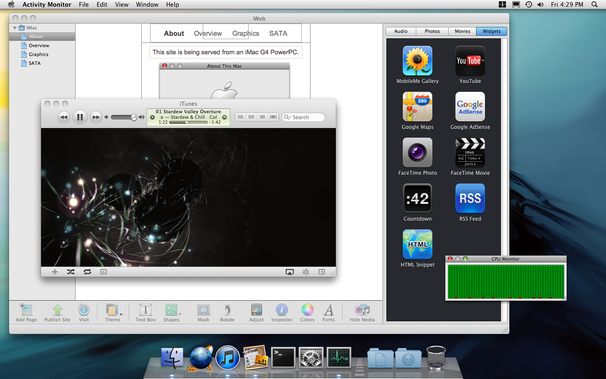
Task: Click Publish Site in iWeb toolbar
Action: pyautogui.click(x=57, y=313)
